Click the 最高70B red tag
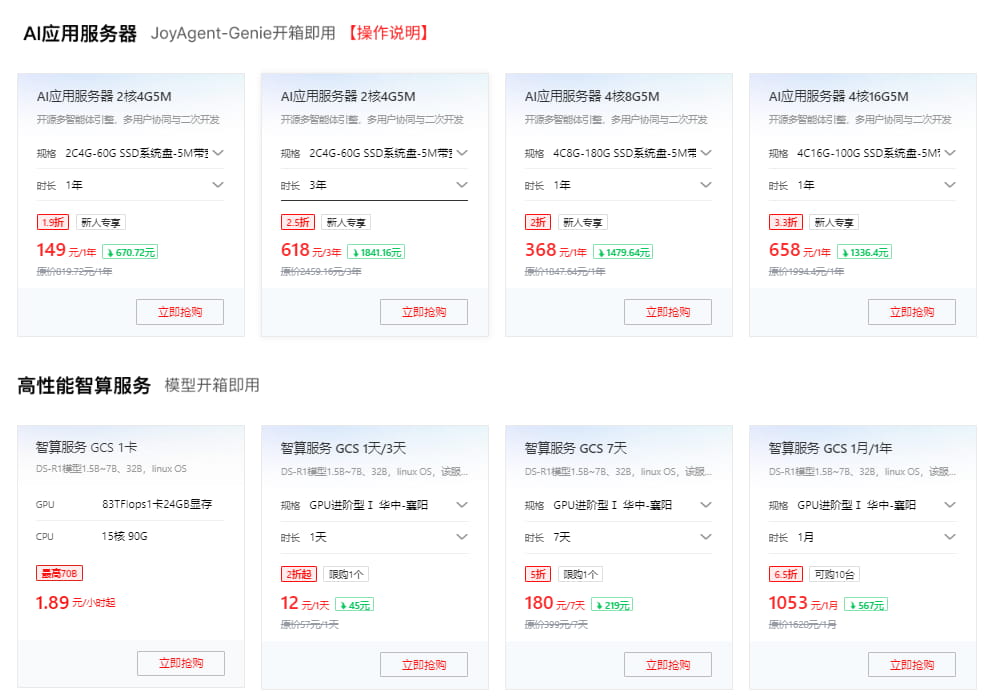Screen dimensions: 995x698 (56, 574)
